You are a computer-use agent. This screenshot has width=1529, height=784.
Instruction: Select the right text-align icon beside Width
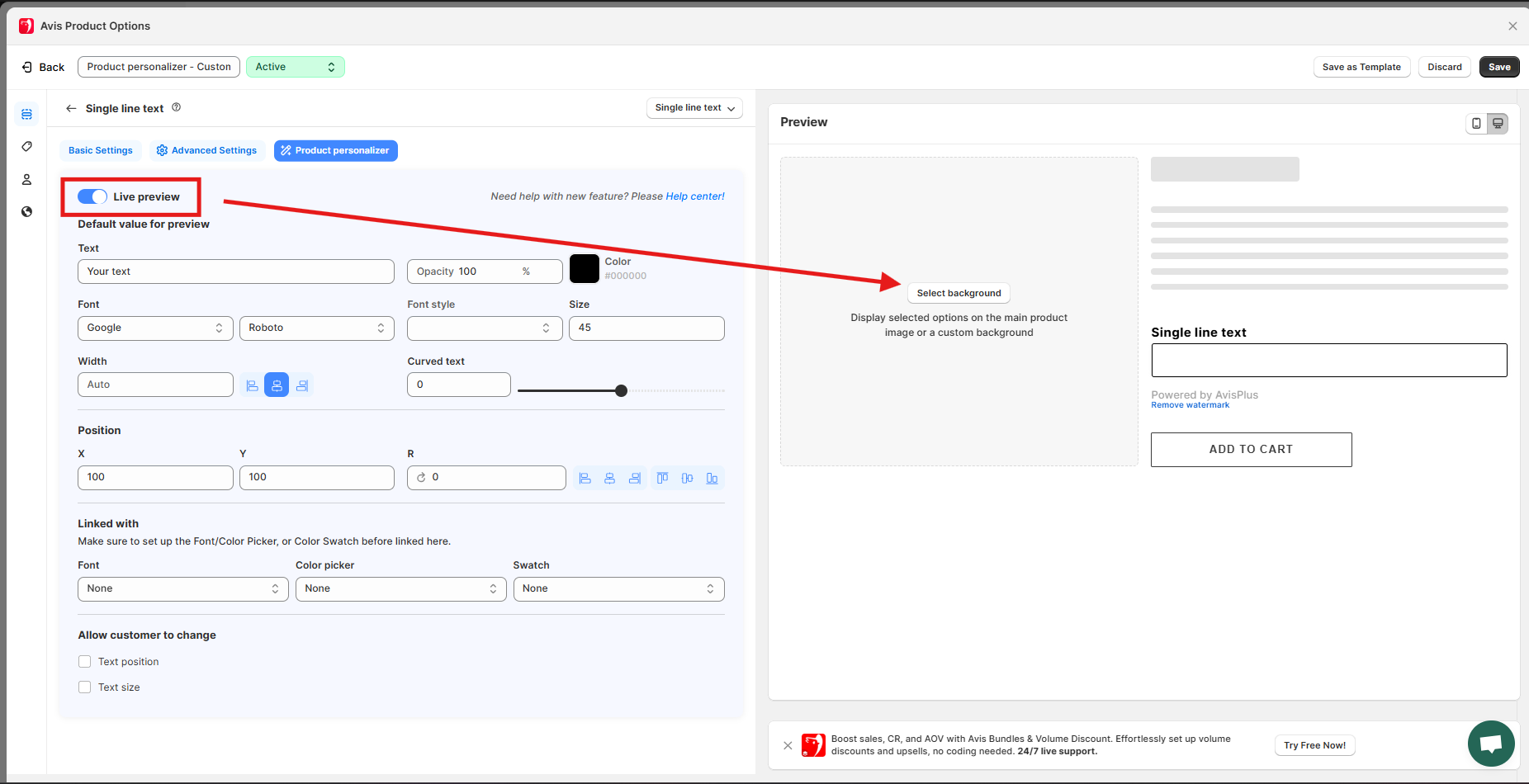point(302,385)
